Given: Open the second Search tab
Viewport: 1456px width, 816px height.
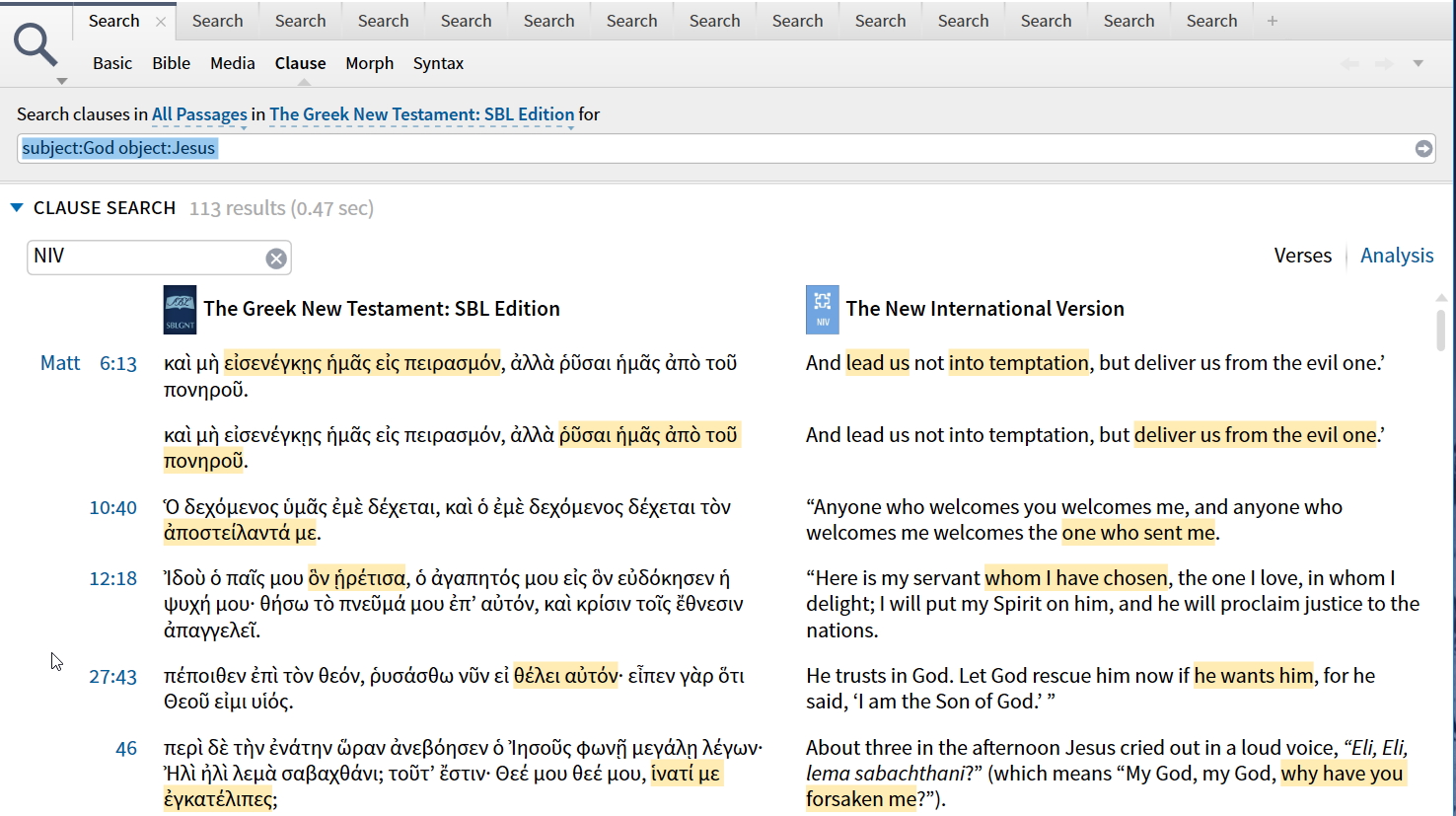Looking at the screenshot, I should (x=217, y=21).
